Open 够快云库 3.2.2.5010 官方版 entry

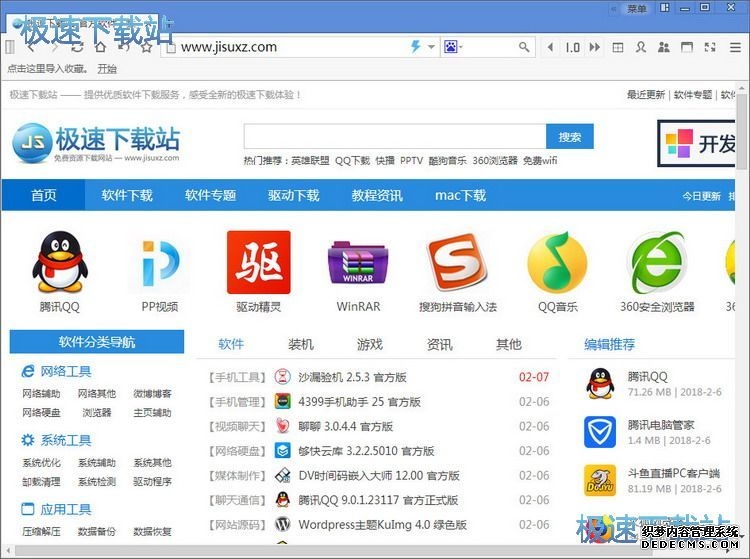tap(366, 451)
